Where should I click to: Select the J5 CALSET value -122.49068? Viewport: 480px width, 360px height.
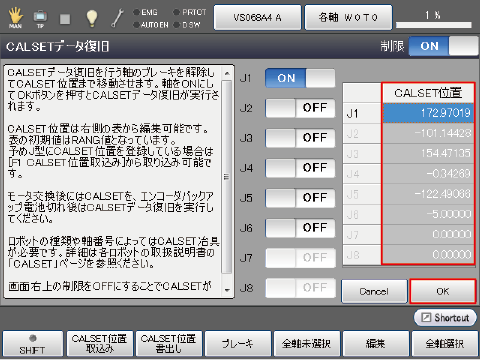[x=428, y=194]
